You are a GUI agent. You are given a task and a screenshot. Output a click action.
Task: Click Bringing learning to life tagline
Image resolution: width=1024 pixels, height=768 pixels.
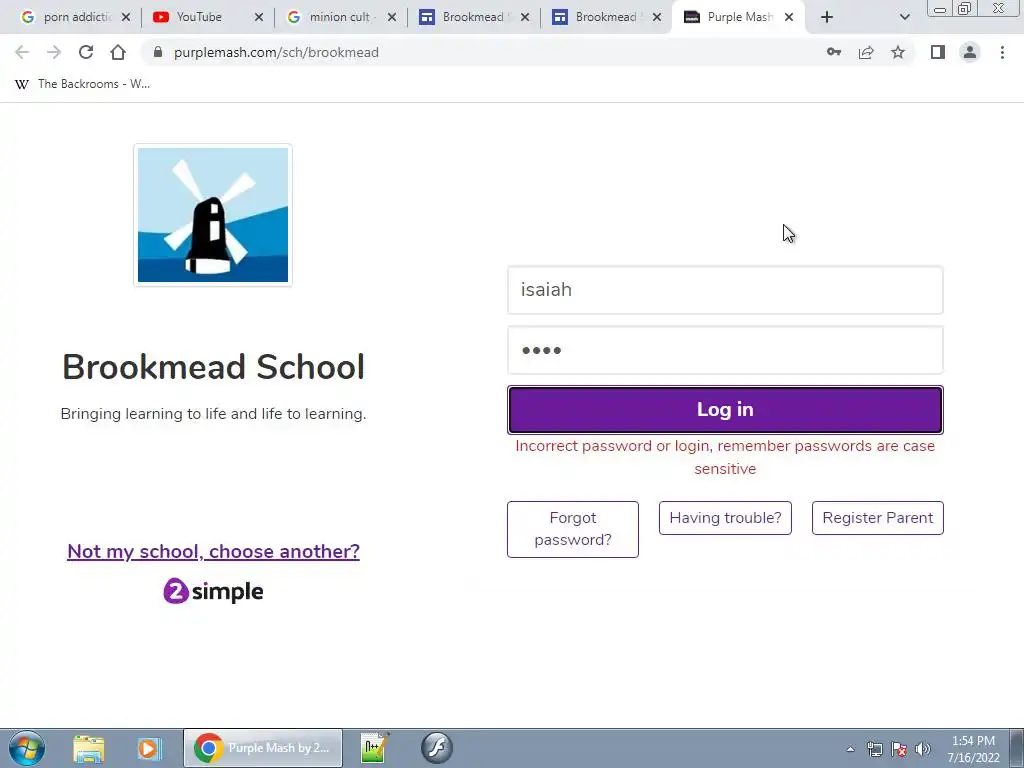[214, 414]
